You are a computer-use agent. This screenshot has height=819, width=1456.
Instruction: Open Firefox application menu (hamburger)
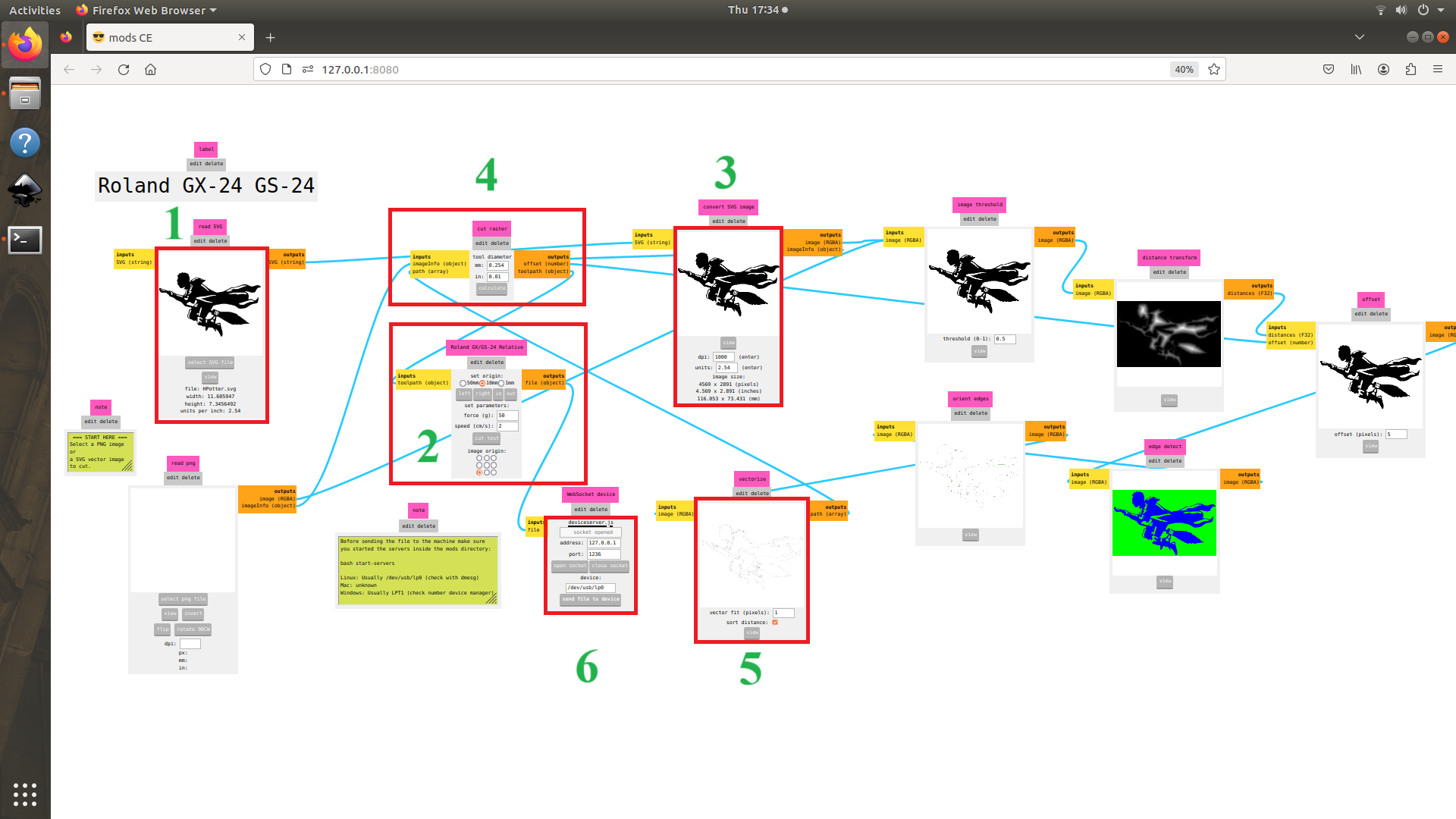1437,69
